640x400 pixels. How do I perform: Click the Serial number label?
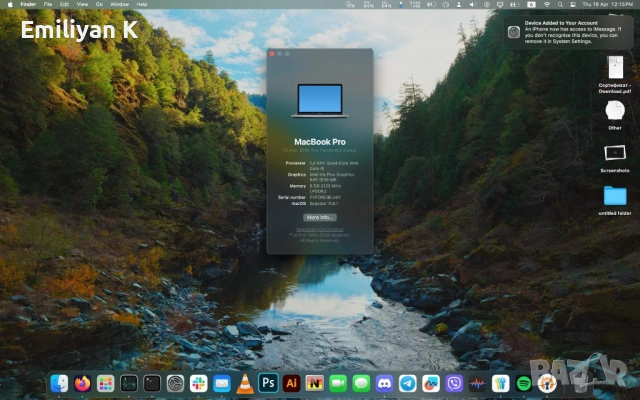[292, 198]
